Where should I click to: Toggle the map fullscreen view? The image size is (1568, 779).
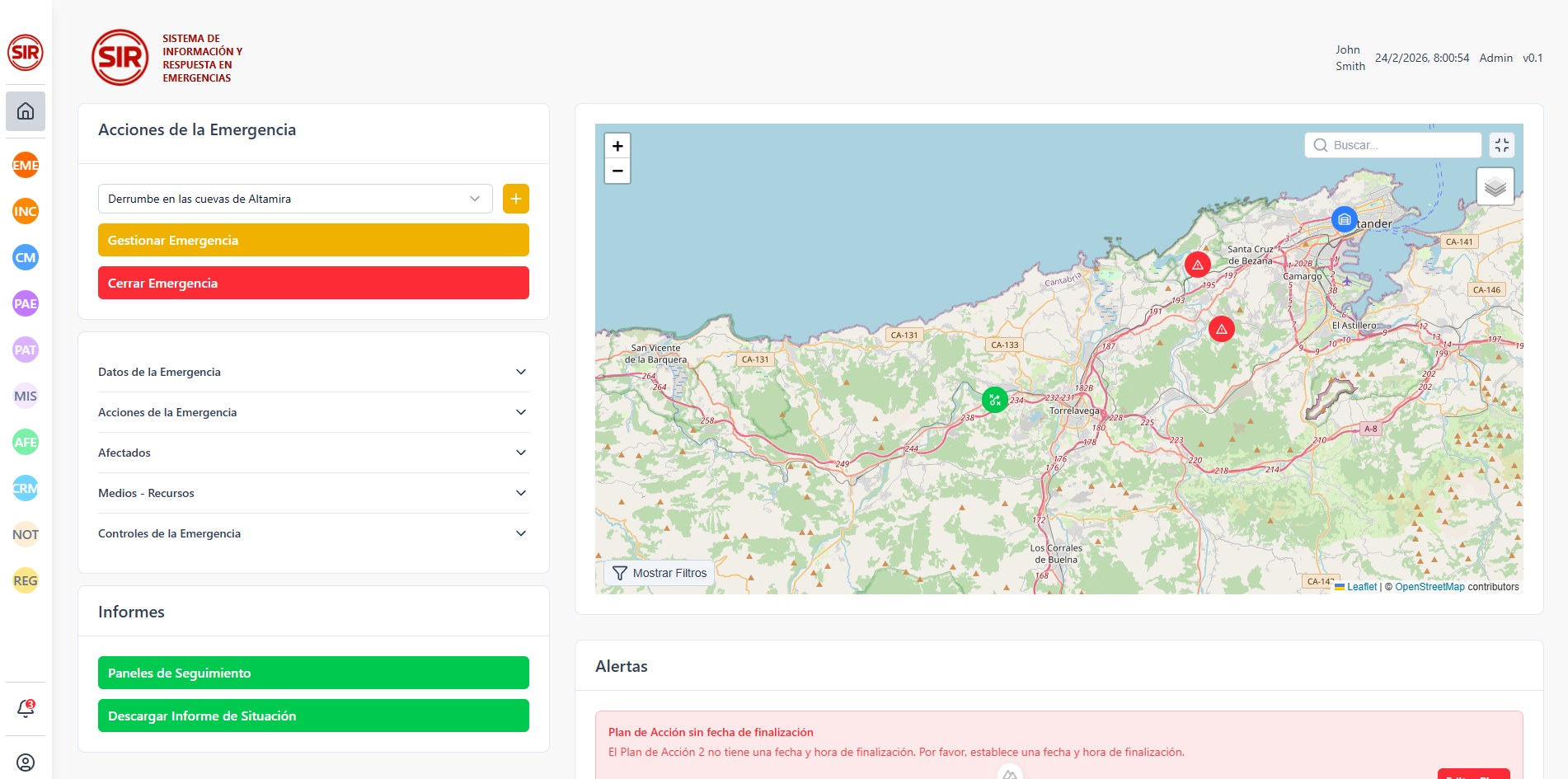(x=1502, y=145)
